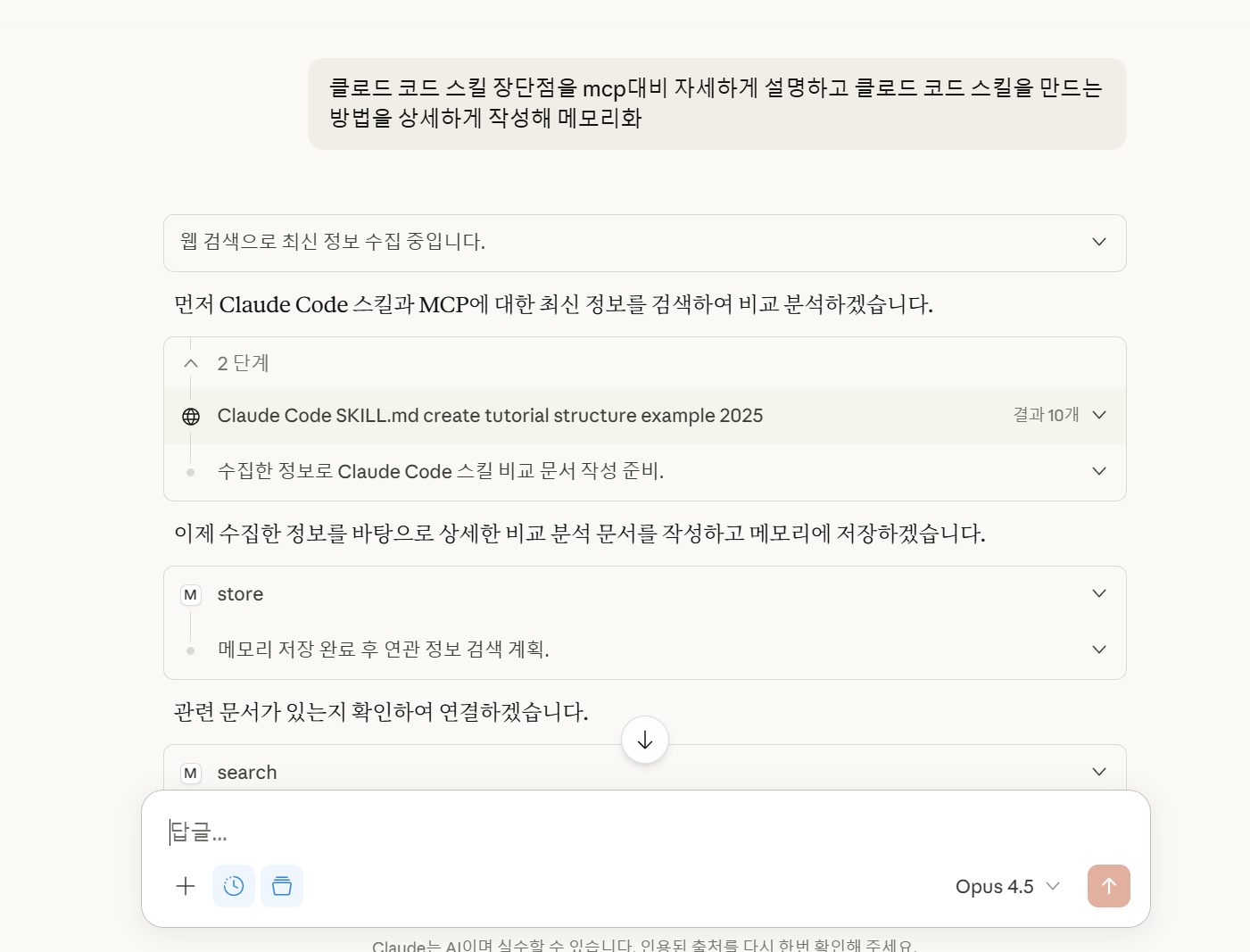Click the M icon next to store
Viewport: 1250px width, 952px height.
click(x=190, y=595)
